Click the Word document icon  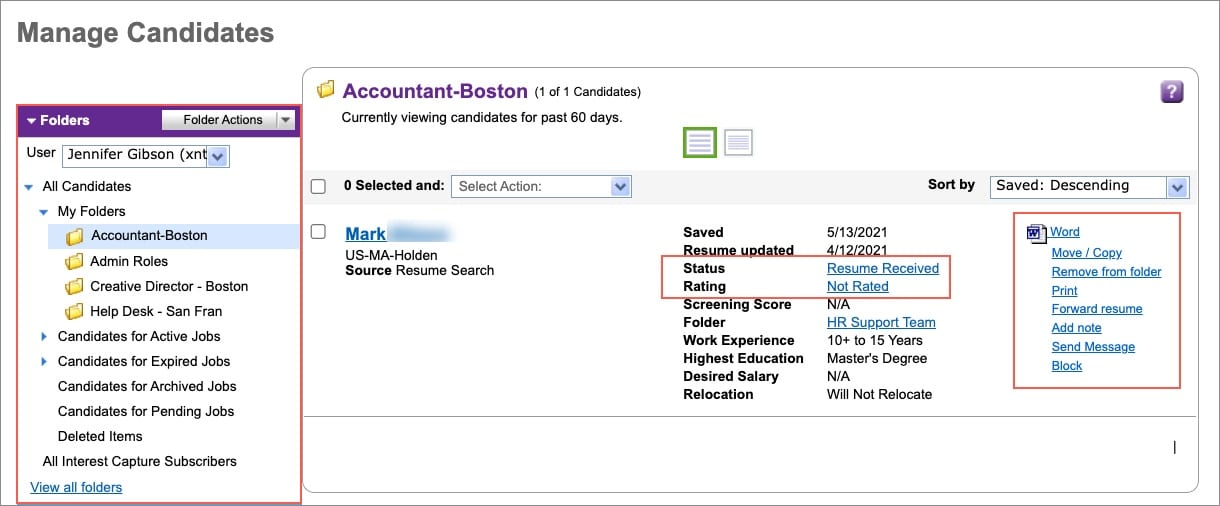tap(1036, 233)
